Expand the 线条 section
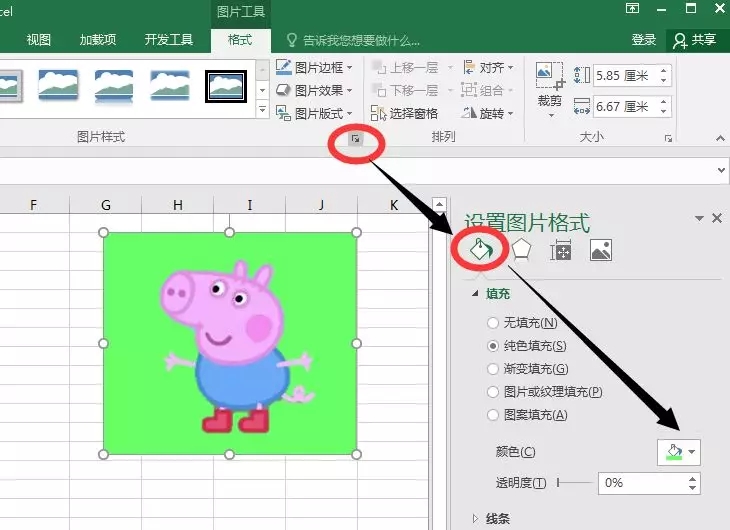The width and height of the screenshot is (730, 530). pos(490,518)
